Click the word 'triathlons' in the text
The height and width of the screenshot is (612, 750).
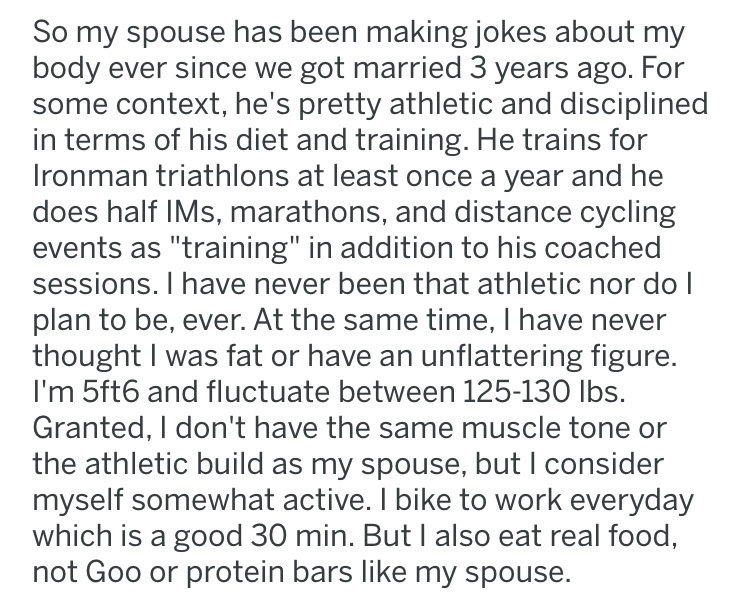click(x=222, y=175)
